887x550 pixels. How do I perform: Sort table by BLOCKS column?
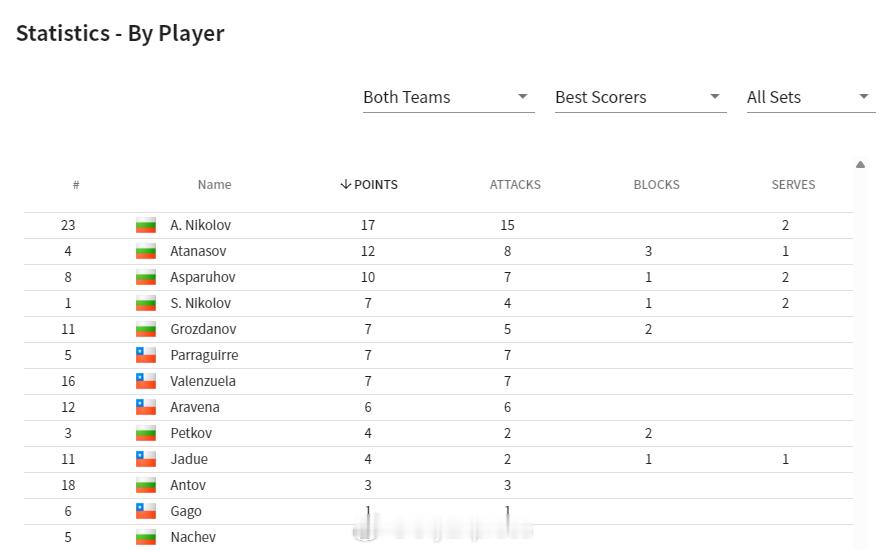click(656, 184)
